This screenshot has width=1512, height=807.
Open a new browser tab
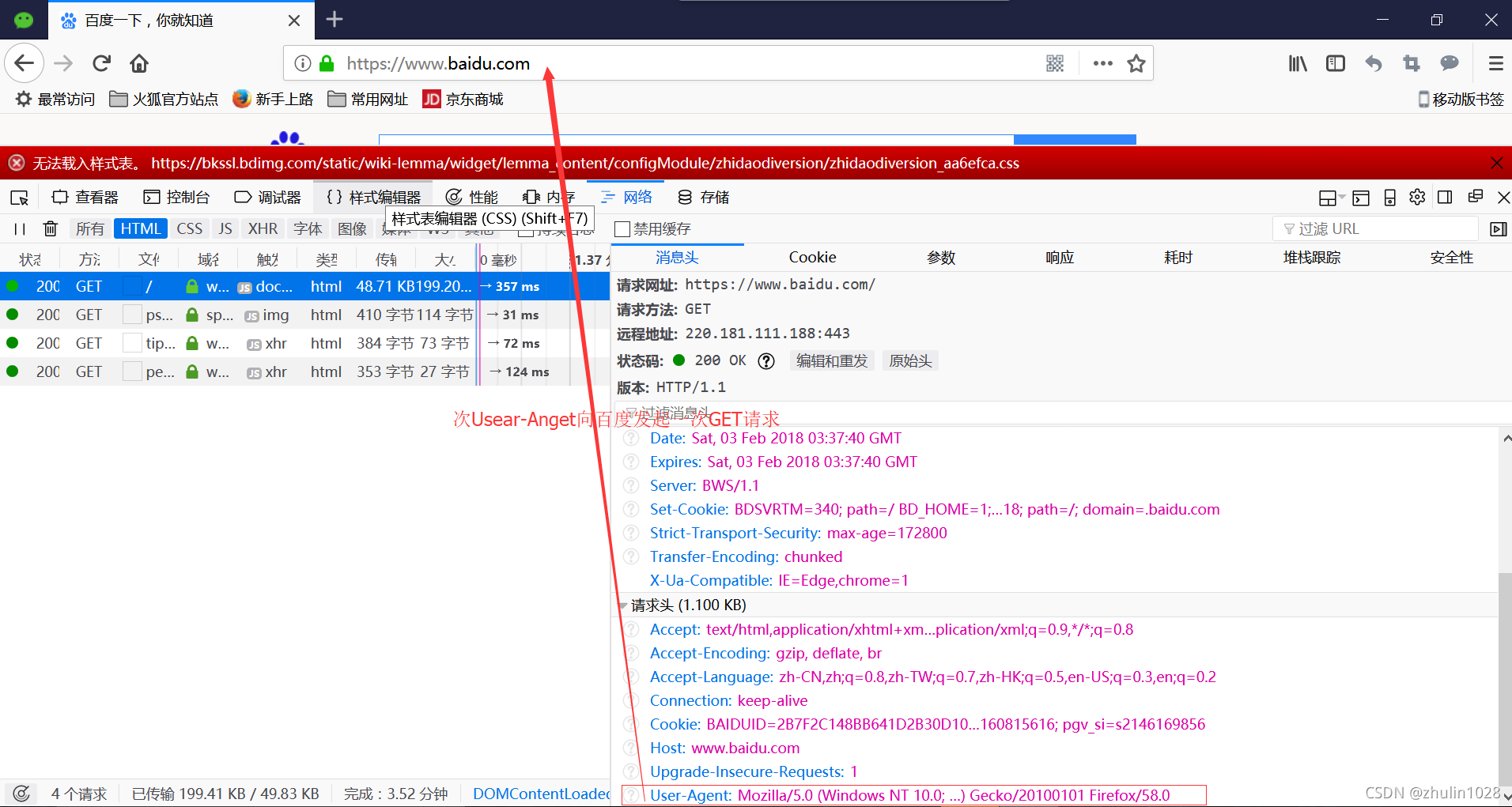click(x=335, y=19)
